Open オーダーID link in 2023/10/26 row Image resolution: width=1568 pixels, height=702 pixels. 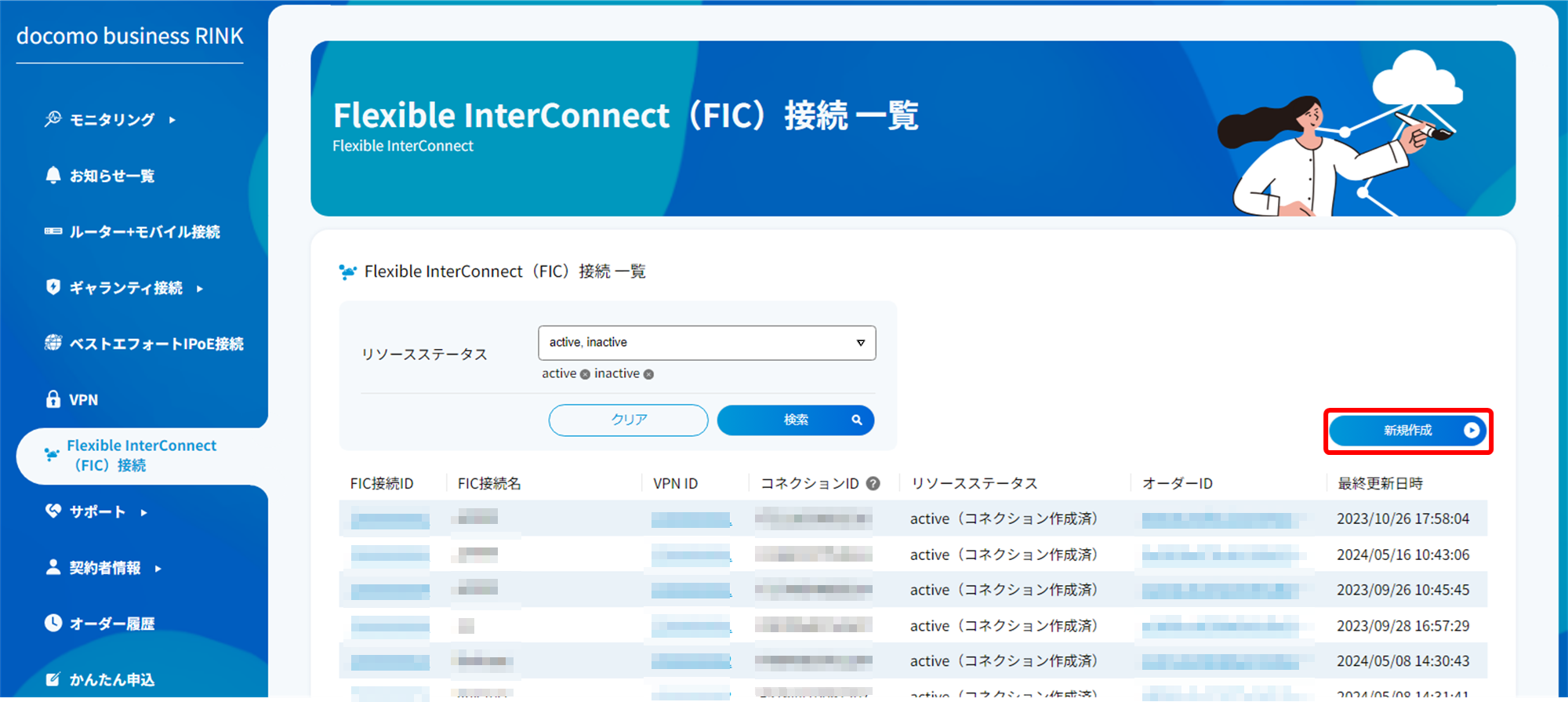pos(1222,519)
